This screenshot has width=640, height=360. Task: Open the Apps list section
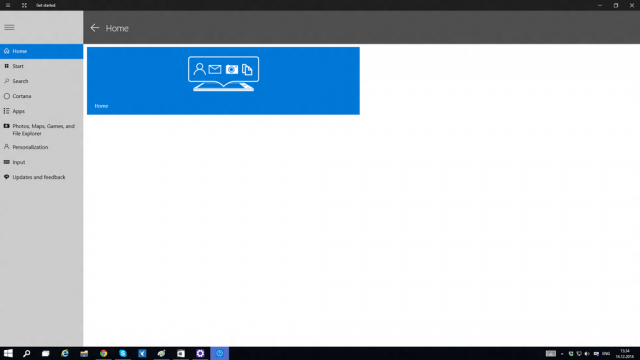(x=42, y=111)
